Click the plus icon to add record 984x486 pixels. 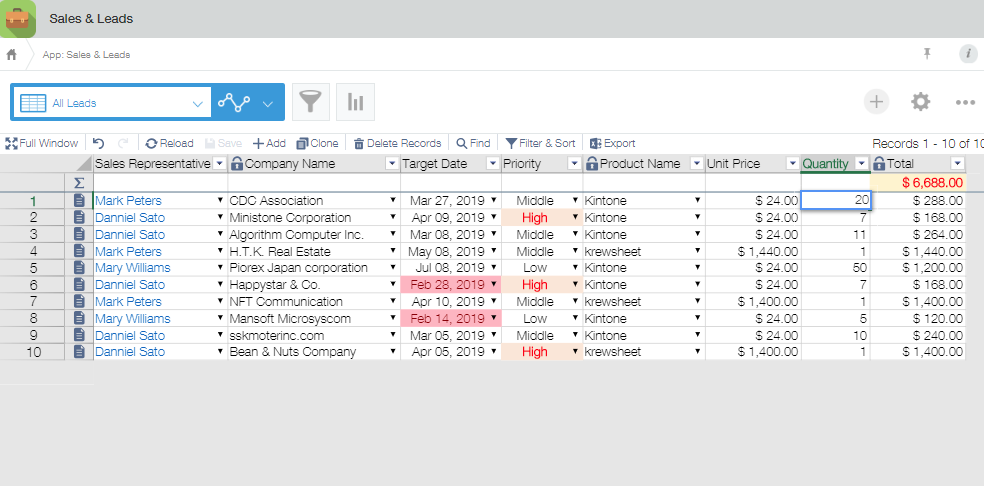tap(876, 101)
